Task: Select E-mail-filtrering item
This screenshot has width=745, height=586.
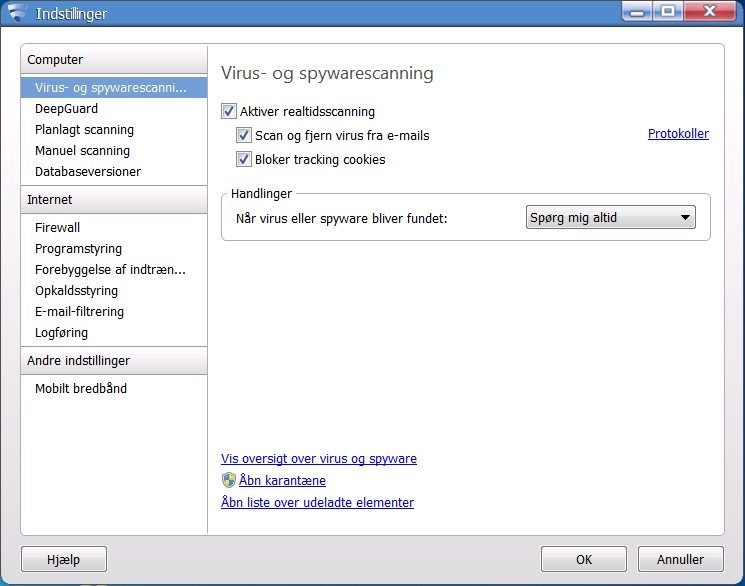Action: point(114,312)
